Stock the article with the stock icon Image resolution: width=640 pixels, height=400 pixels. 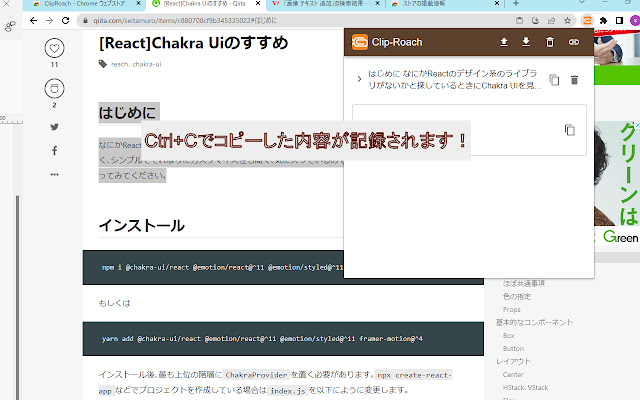click(54, 88)
